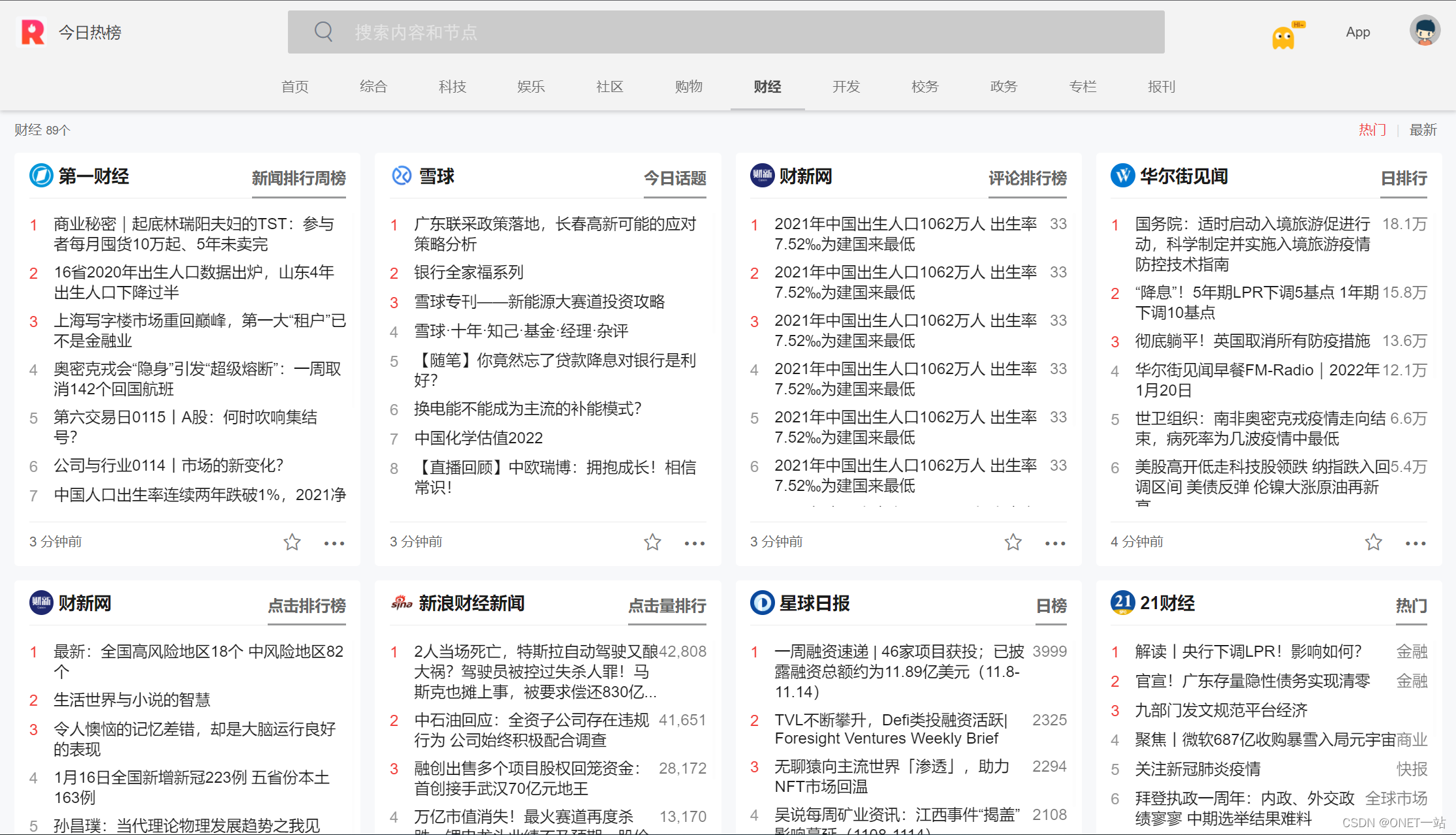Open article 16省2020年出生人口数据出炉
Screen dimensions: 1456x835
pyautogui.click(x=194, y=282)
